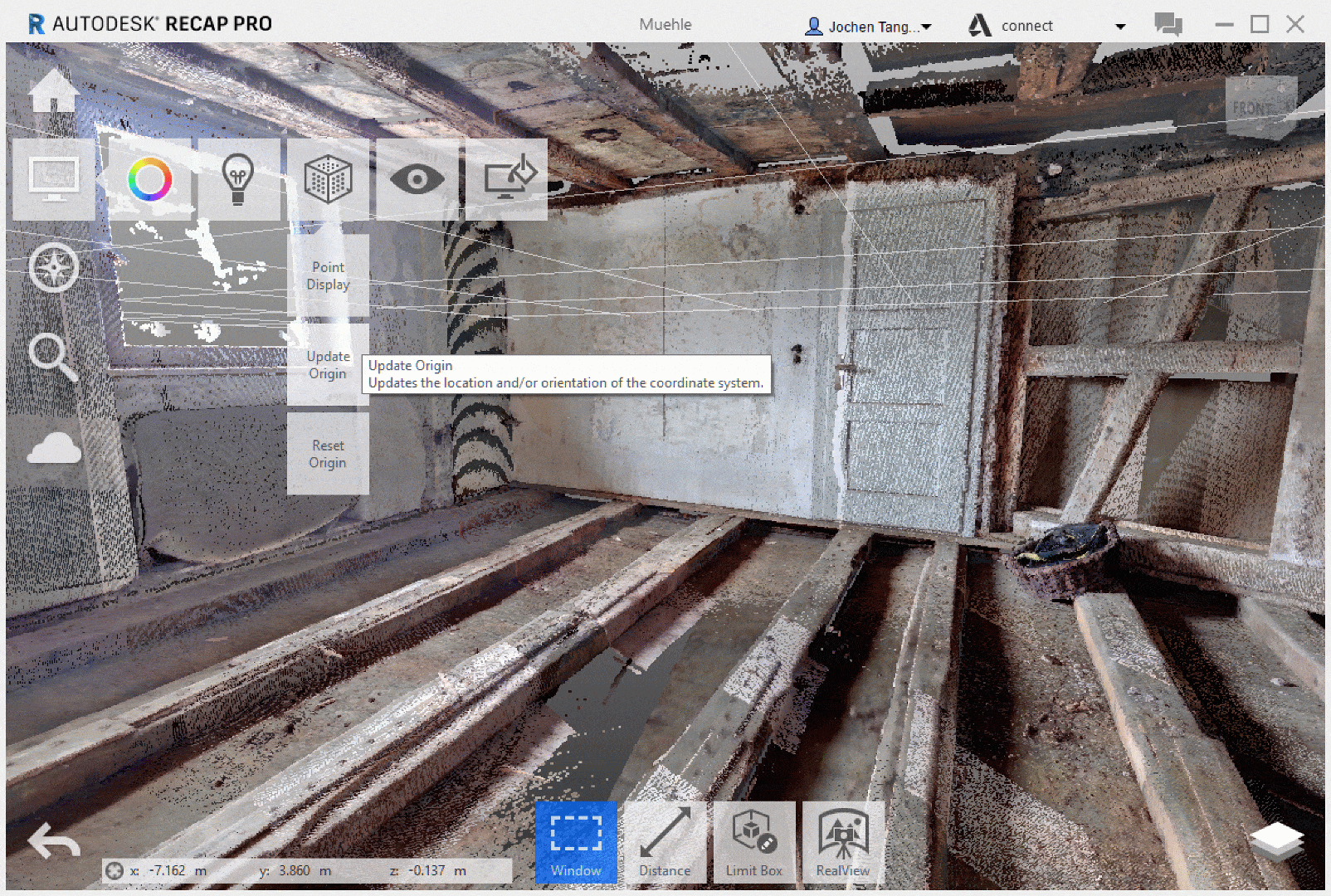Open the Color Mode wheel
Image resolution: width=1331 pixels, height=896 pixels.
(x=150, y=179)
